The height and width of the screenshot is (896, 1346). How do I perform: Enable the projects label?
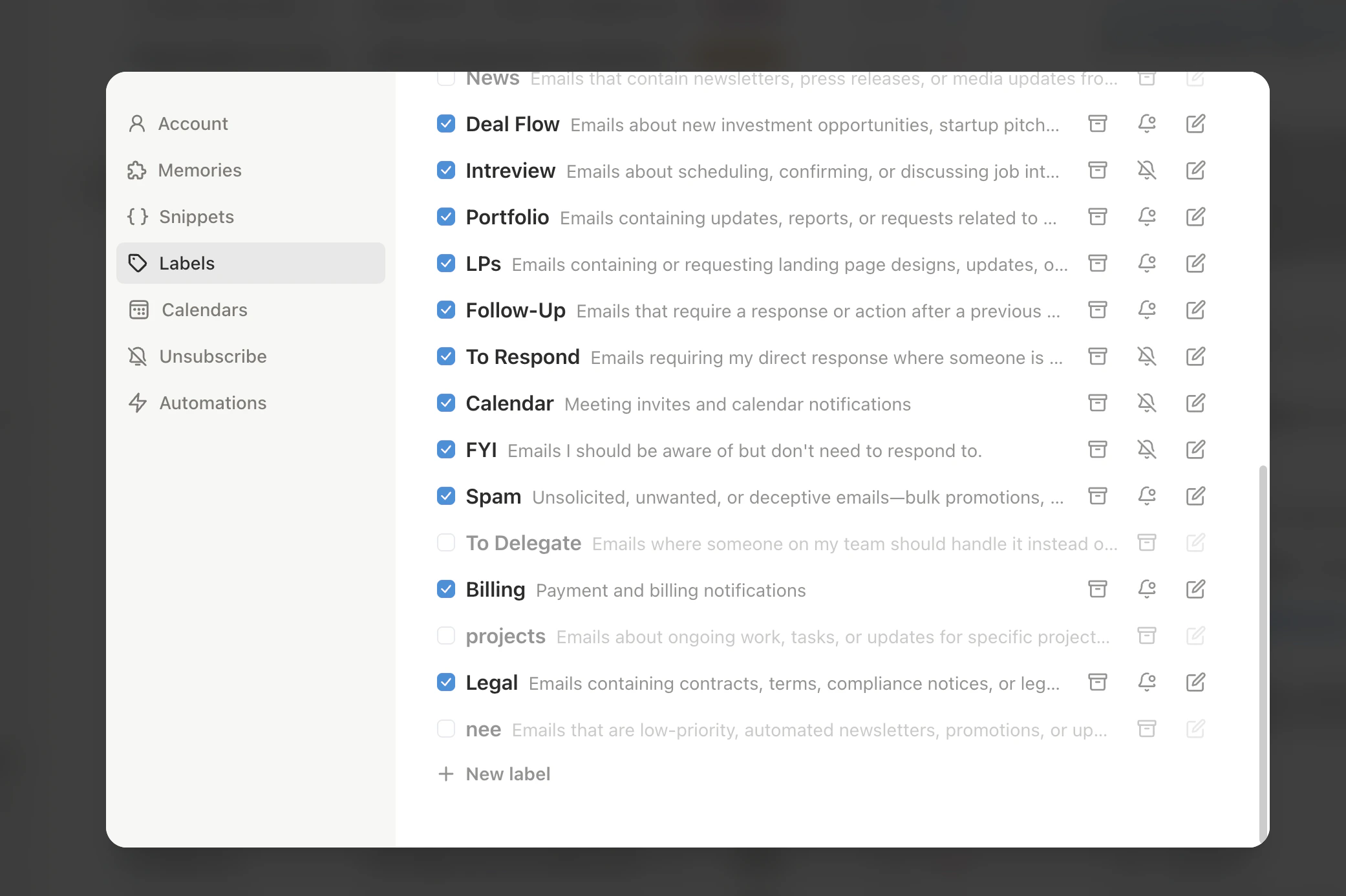[x=446, y=636]
